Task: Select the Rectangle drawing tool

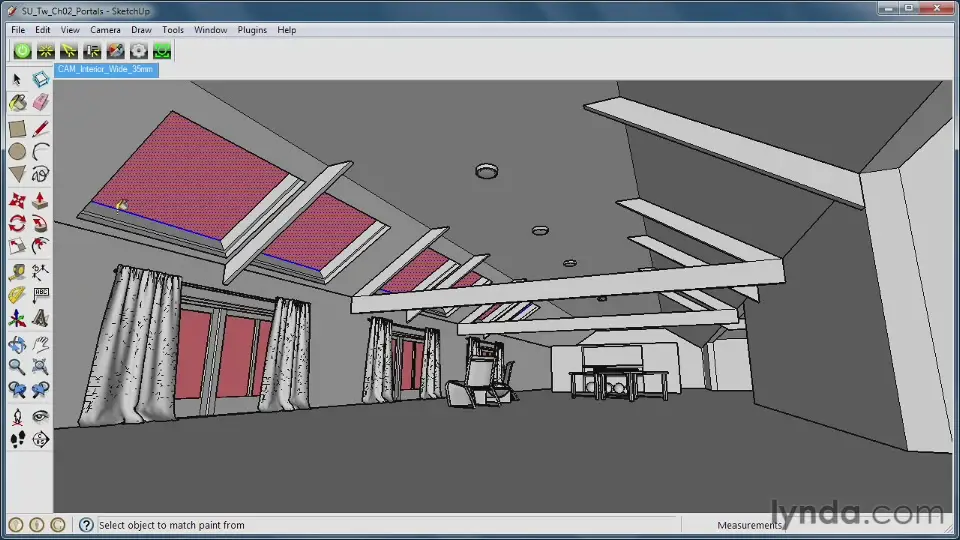Action: [x=17, y=129]
